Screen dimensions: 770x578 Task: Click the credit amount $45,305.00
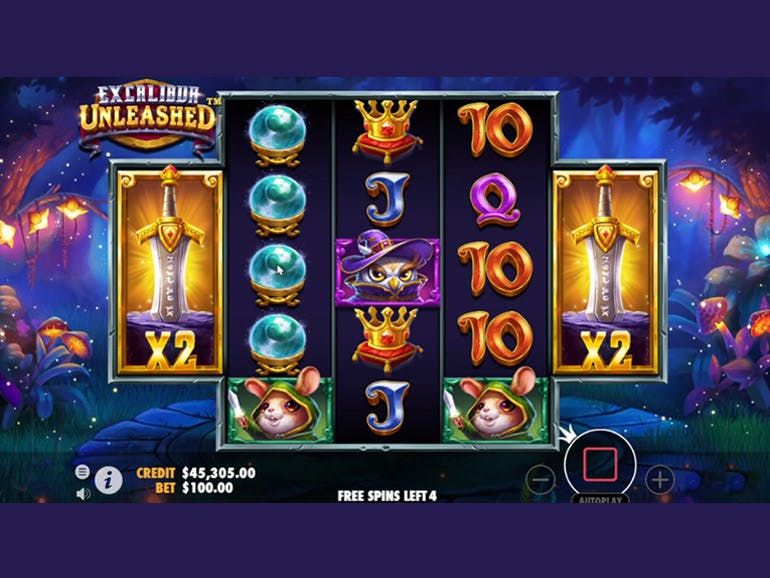click(219, 473)
